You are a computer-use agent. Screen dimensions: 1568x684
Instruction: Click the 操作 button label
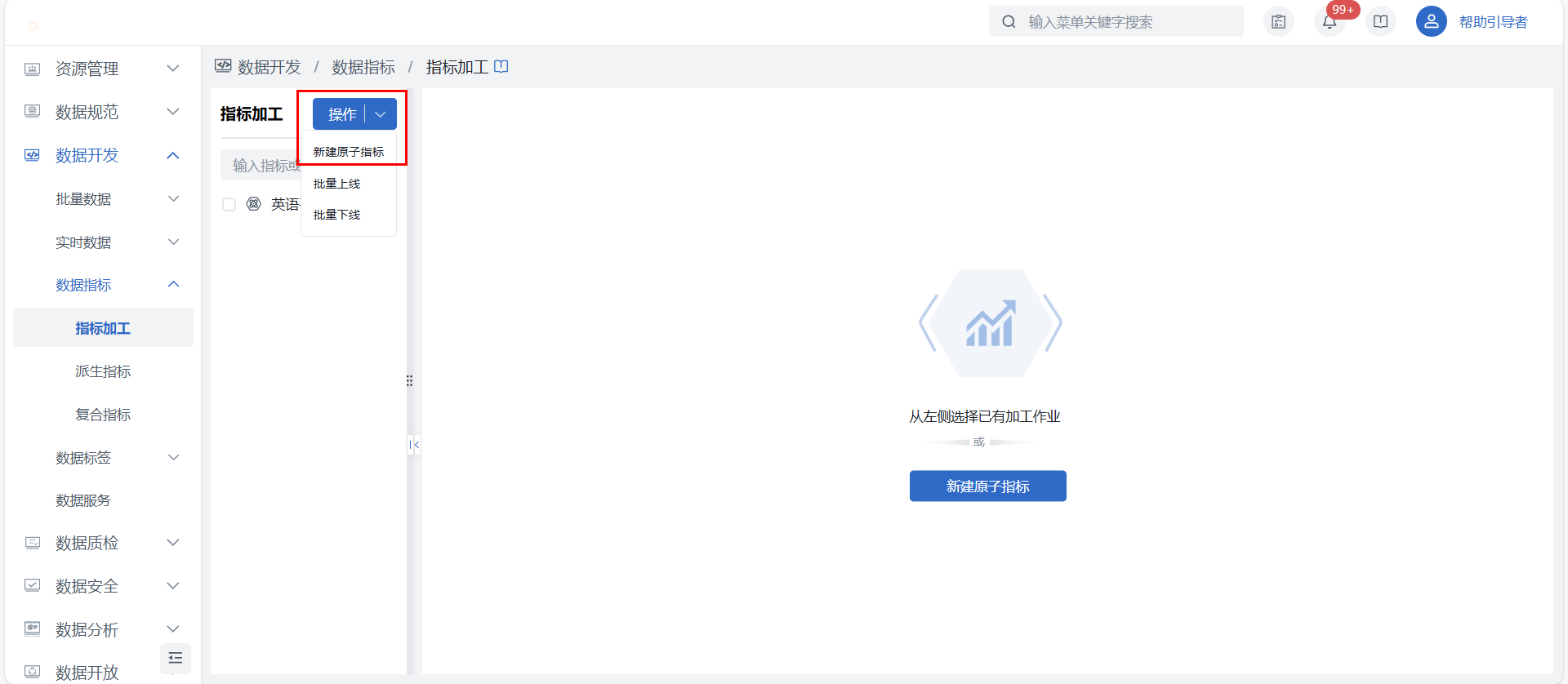point(342,114)
